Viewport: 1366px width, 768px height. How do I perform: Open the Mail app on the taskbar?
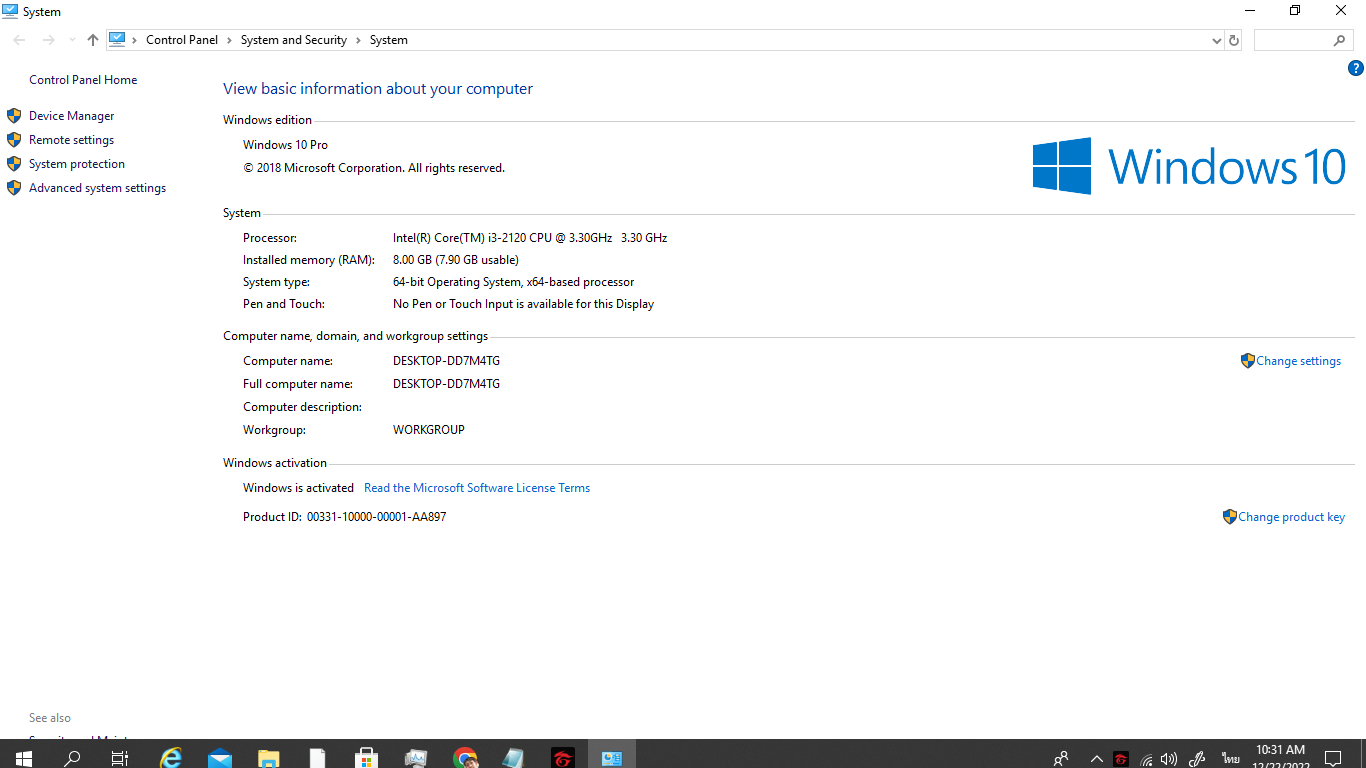pos(220,758)
